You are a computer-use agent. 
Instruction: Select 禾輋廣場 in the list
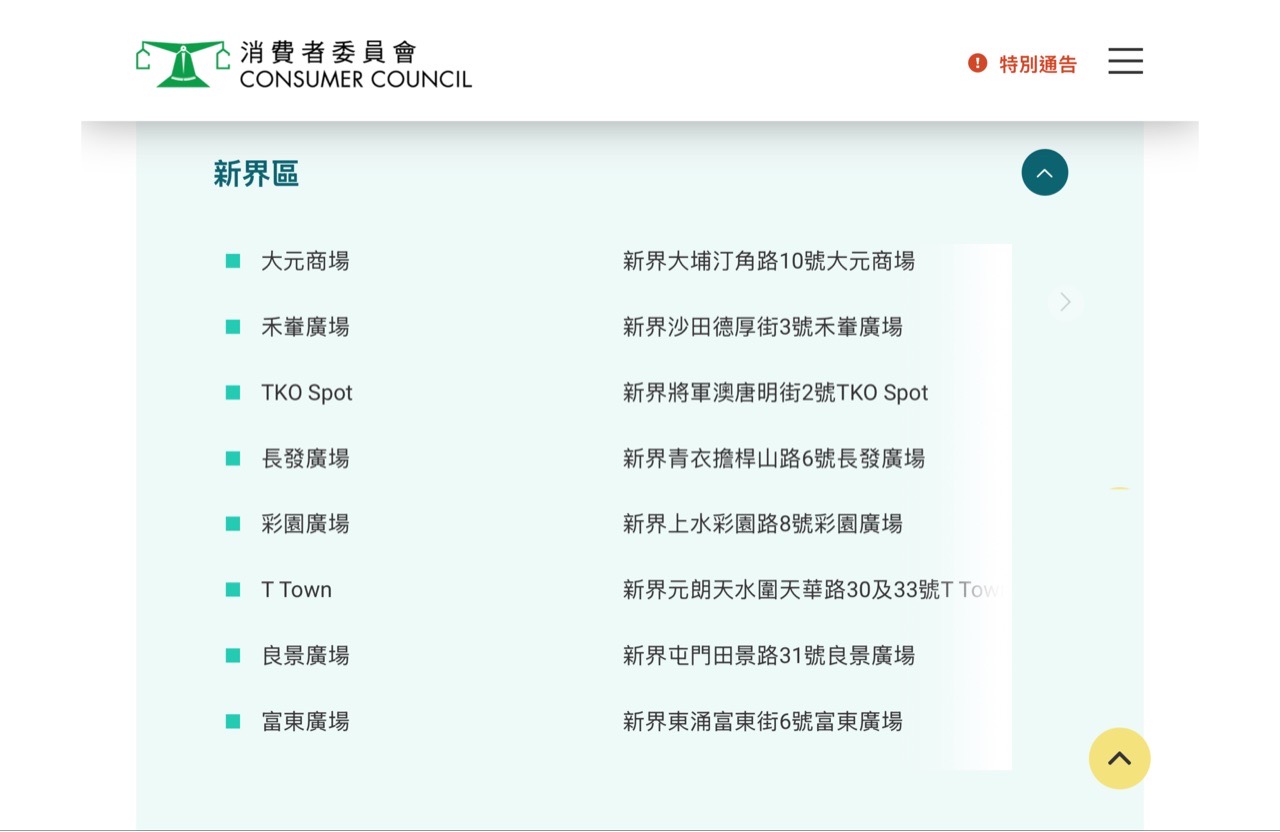coord(305,327)
